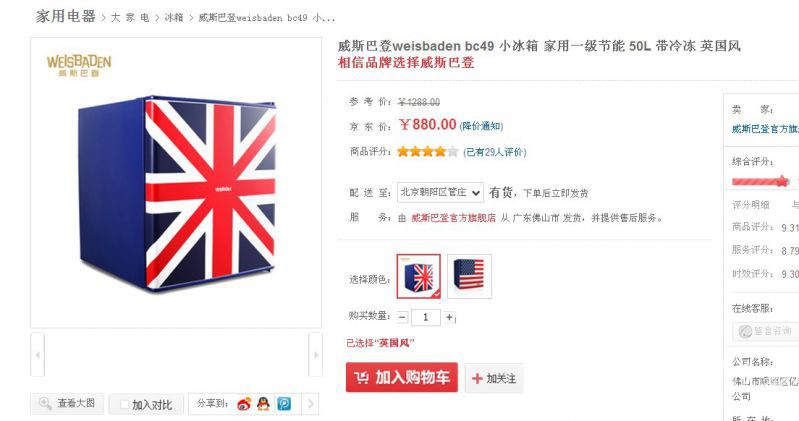Share to Sina Weibo icon
The height and width of the screenshot is (421, 799).
[244, 404]
